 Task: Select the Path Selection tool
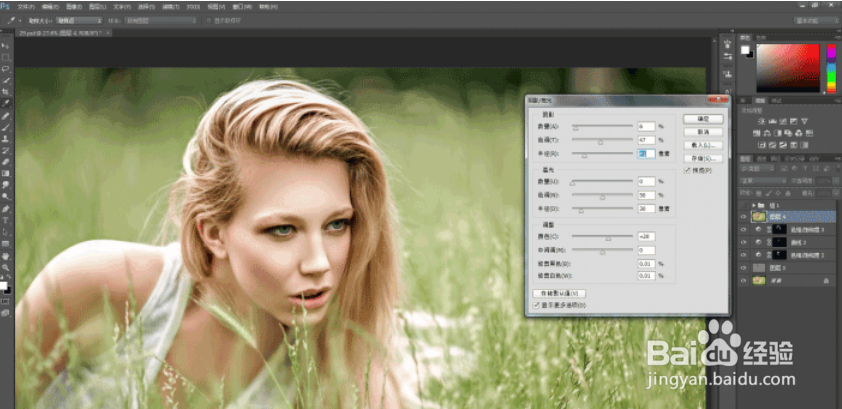click(x=5, y=232)
